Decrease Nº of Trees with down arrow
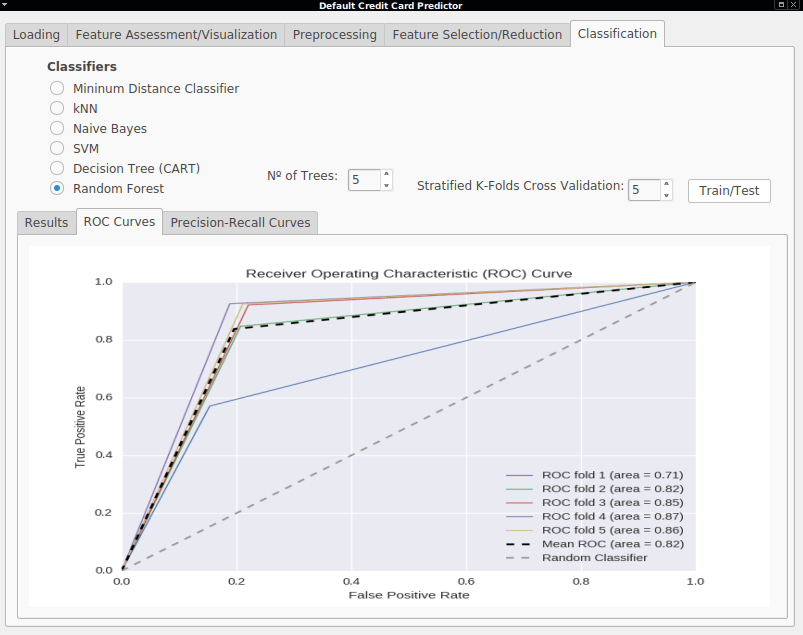This screenshot has width=803, height=635. [387, 185]
